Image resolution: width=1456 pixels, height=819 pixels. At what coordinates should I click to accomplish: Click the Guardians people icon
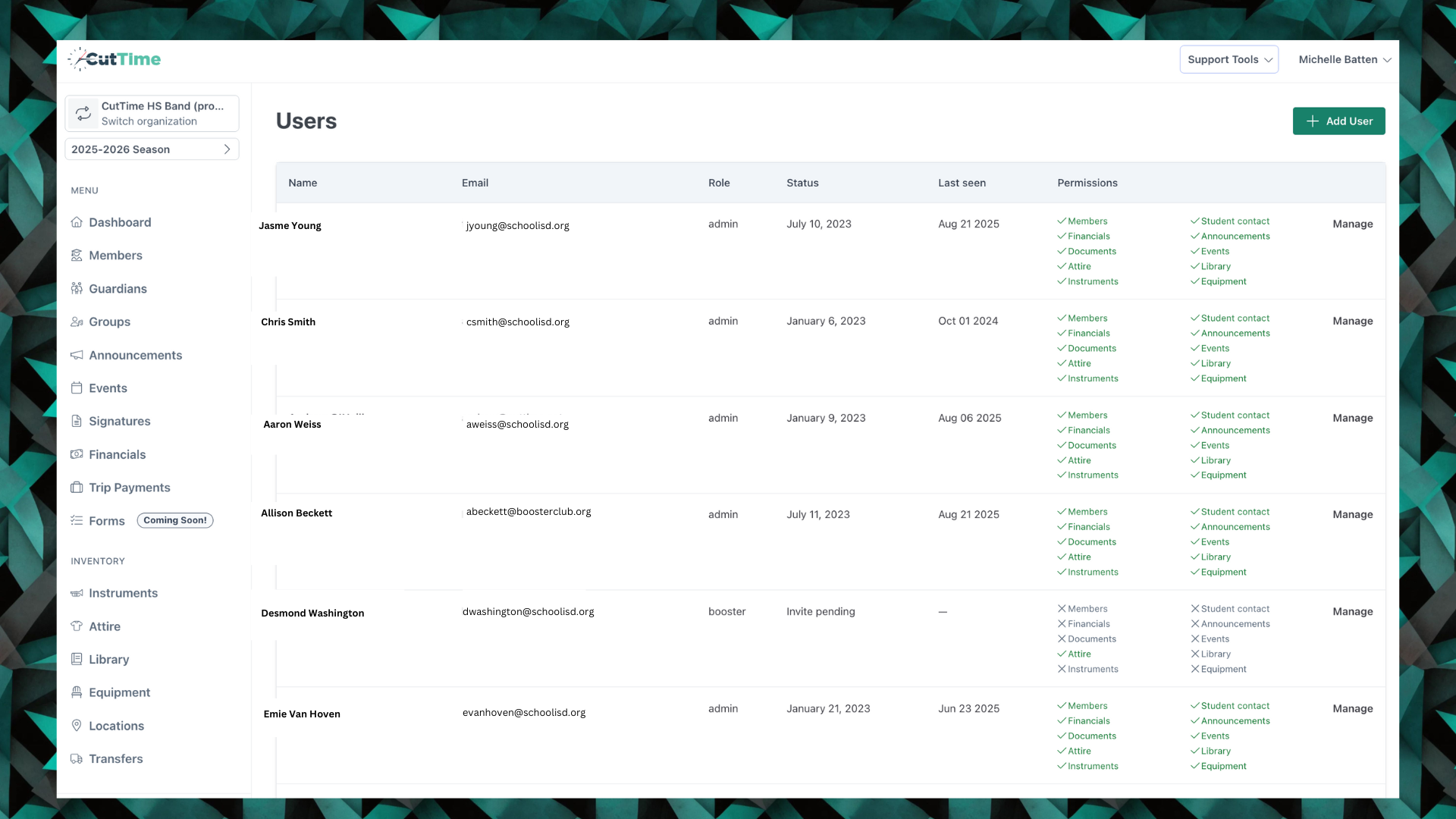(x=77, y=289)
